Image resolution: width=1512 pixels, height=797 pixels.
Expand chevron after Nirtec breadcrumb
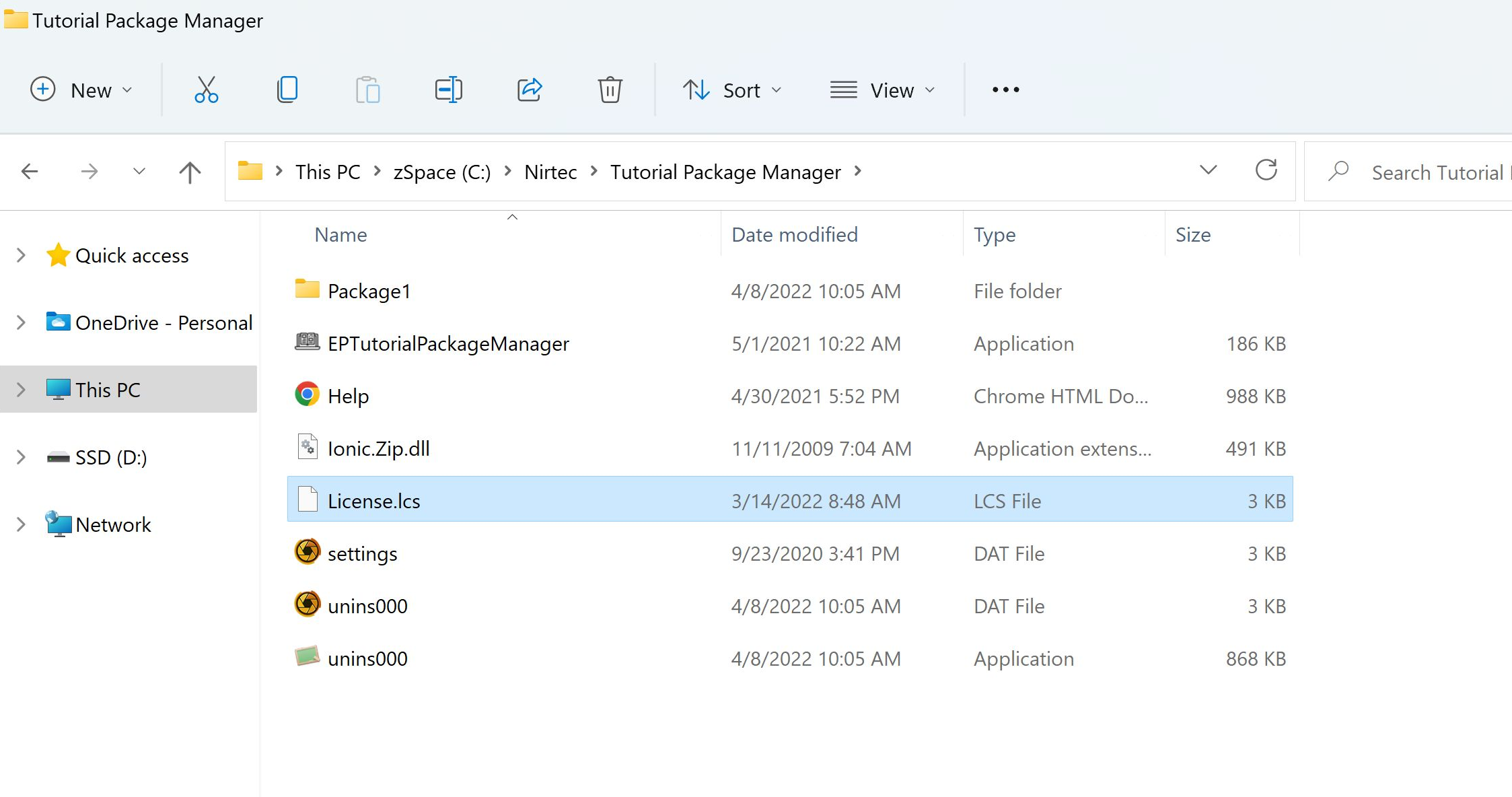click(594, 172)
